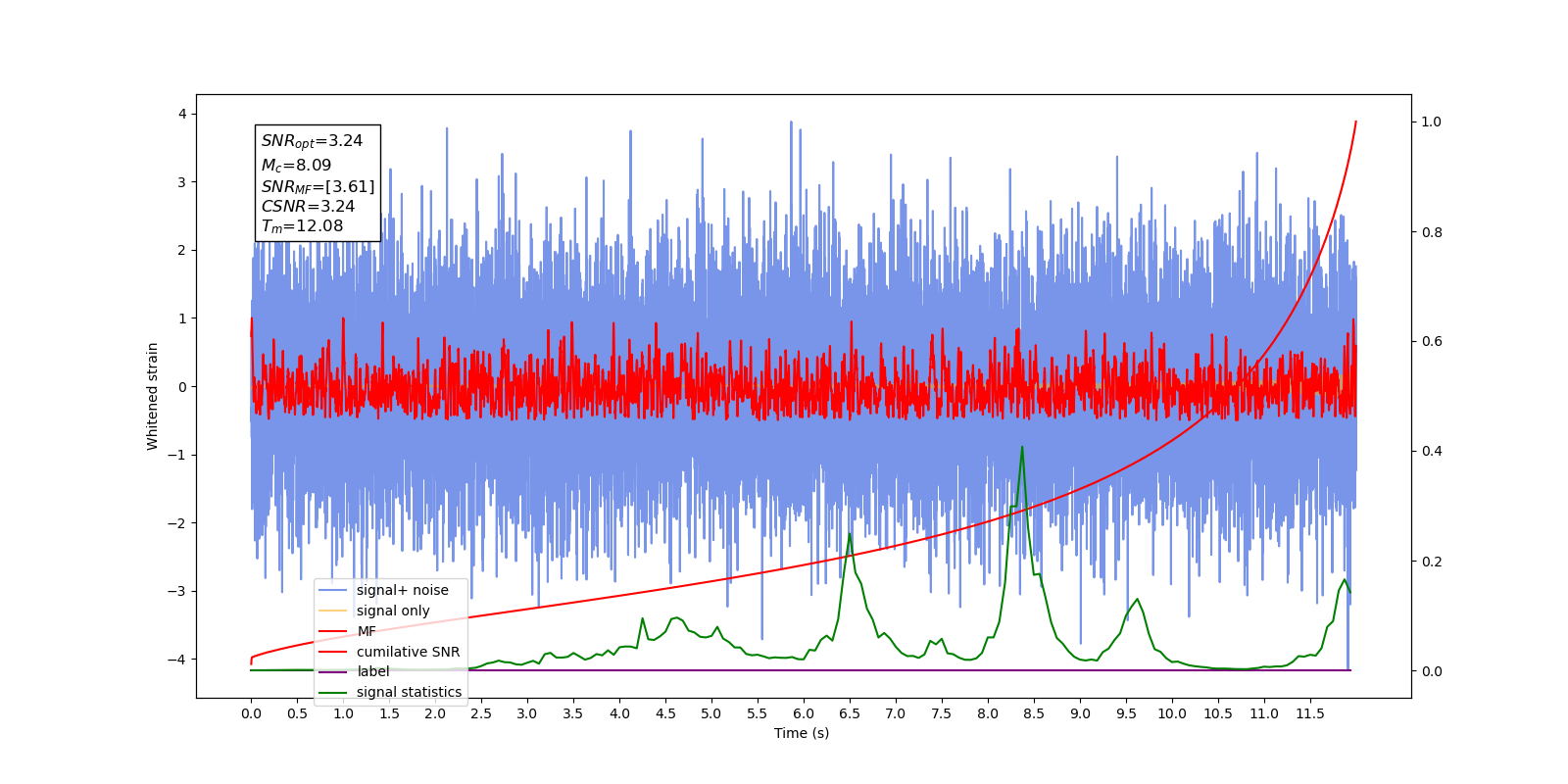Viewport: 1568px width, 784px height.
Task: Click the purple line swatch beside 'label'
Action: pos(333,671)
